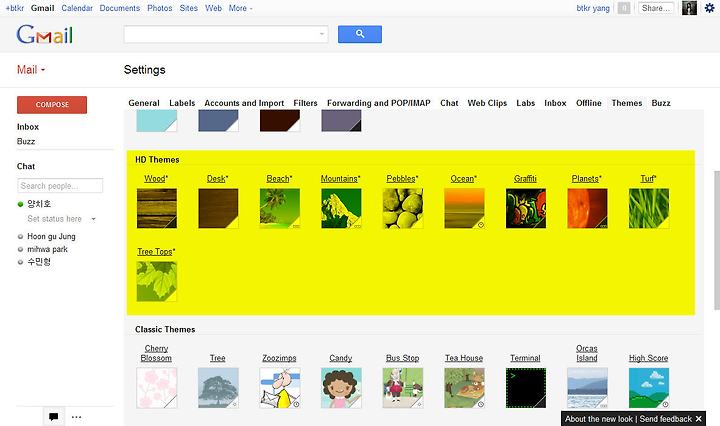Viewport: 720px width, 426px height.
Task: Open the status dropdown arrow beside Set status here
Action: [93, 219]
